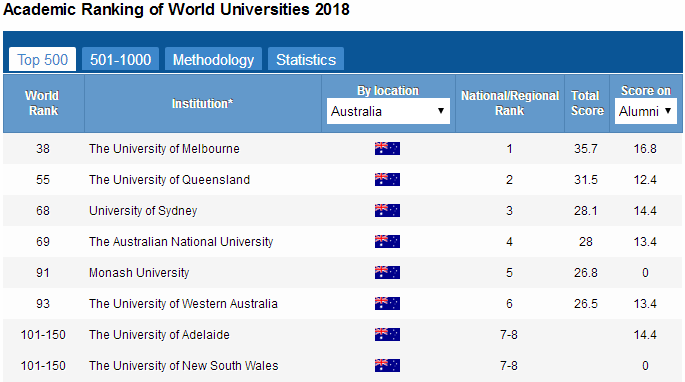This screenshot has height=382, width=685.
Task: Click The University of Queensland institution name
Action: [x=170, y=180]
